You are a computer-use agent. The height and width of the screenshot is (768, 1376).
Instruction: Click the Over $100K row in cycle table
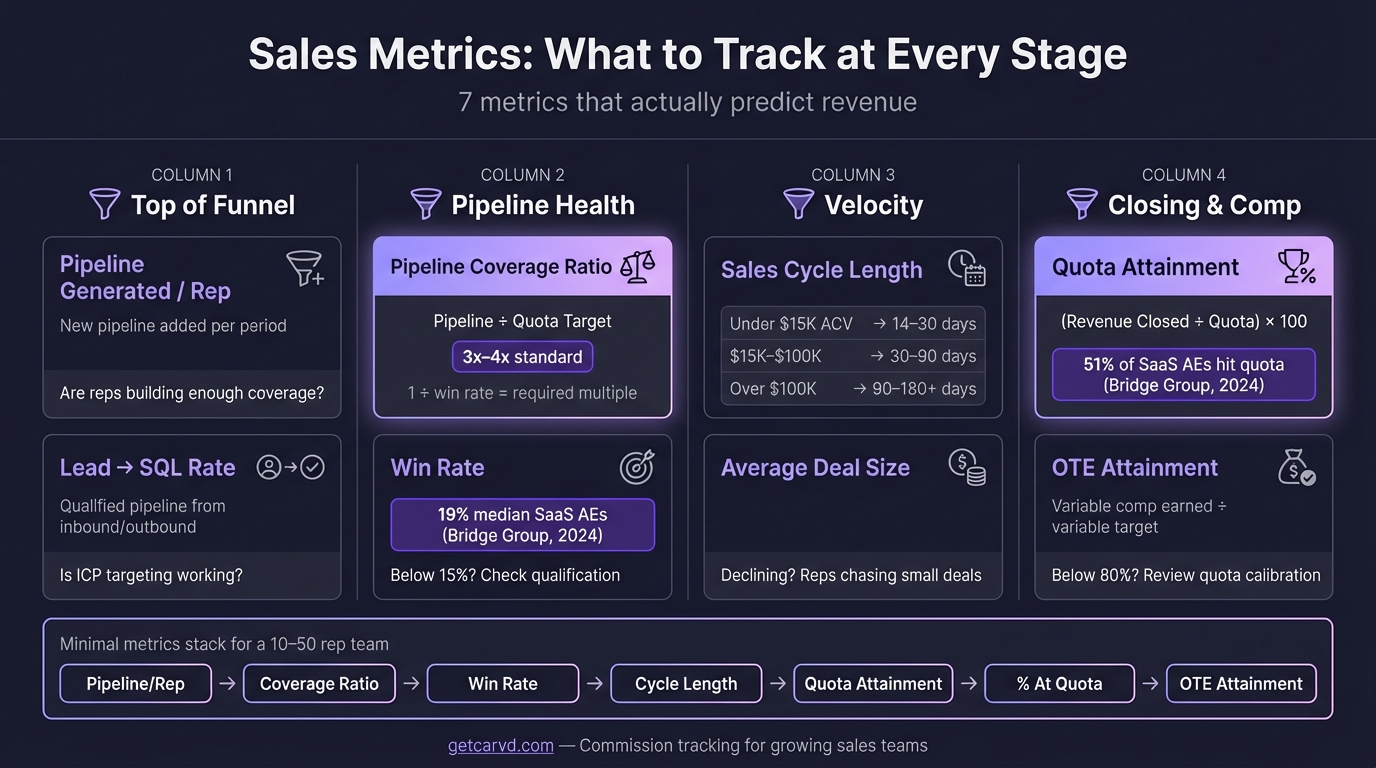click(x=853, y=389)
